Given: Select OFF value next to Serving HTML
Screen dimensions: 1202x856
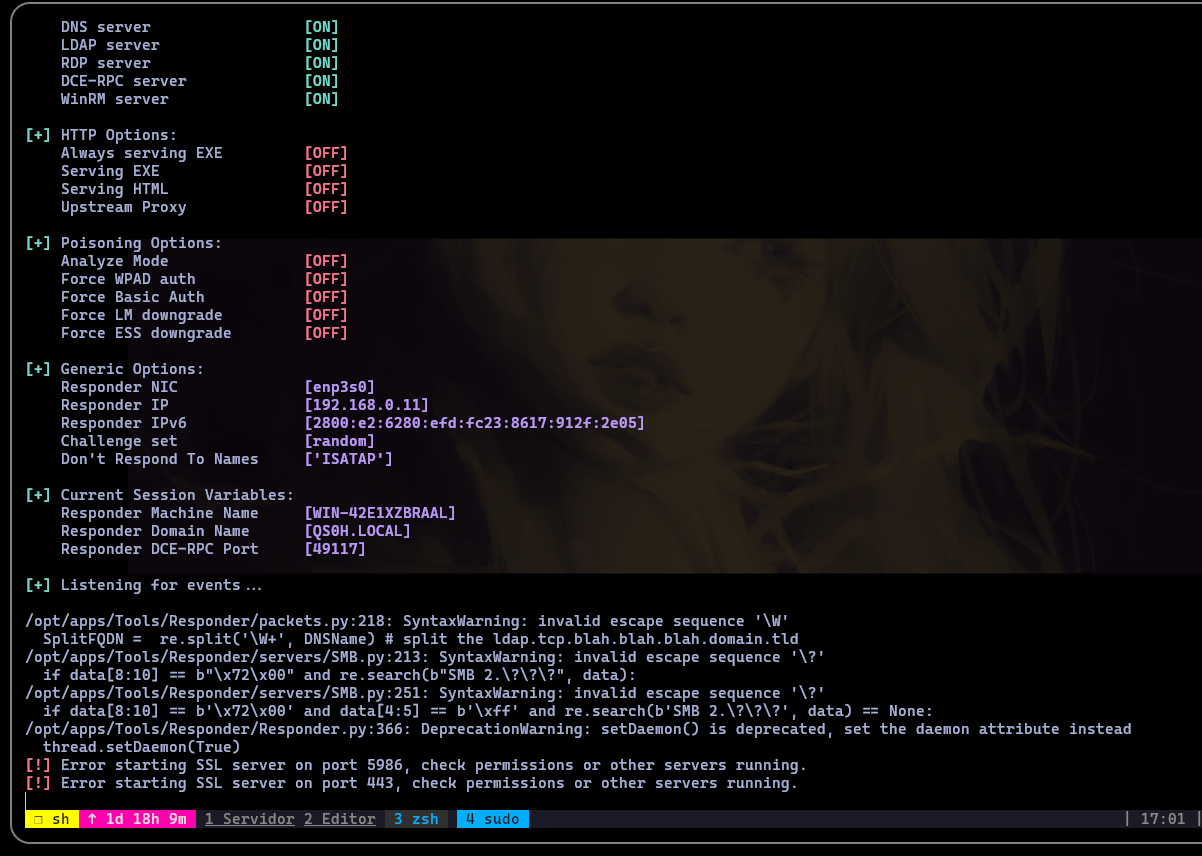Looking at the screenshot, I should [x=326, y=189].
